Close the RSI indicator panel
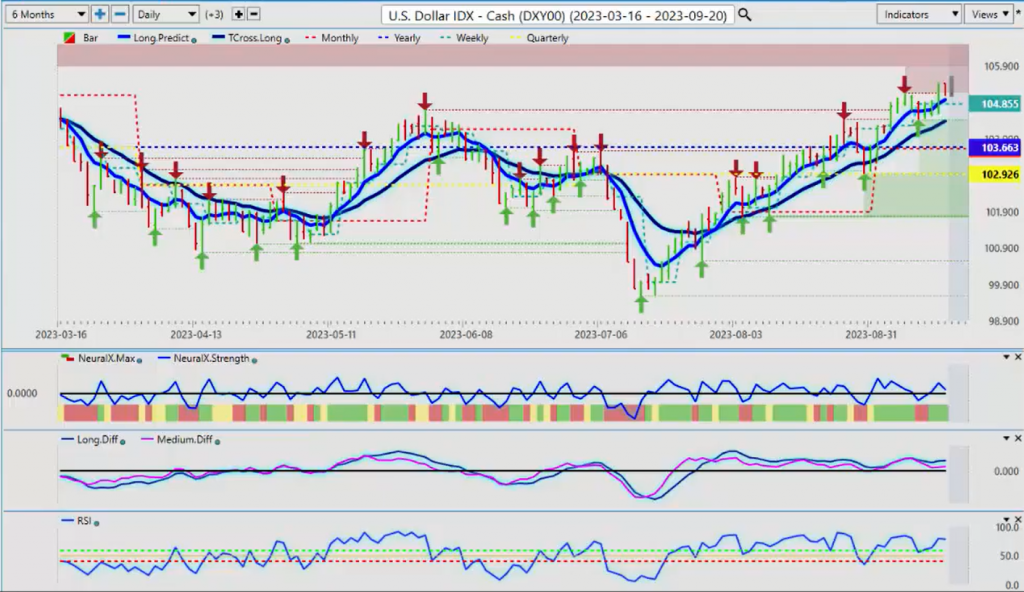Screen dimensions: 1024x592 1017,519
